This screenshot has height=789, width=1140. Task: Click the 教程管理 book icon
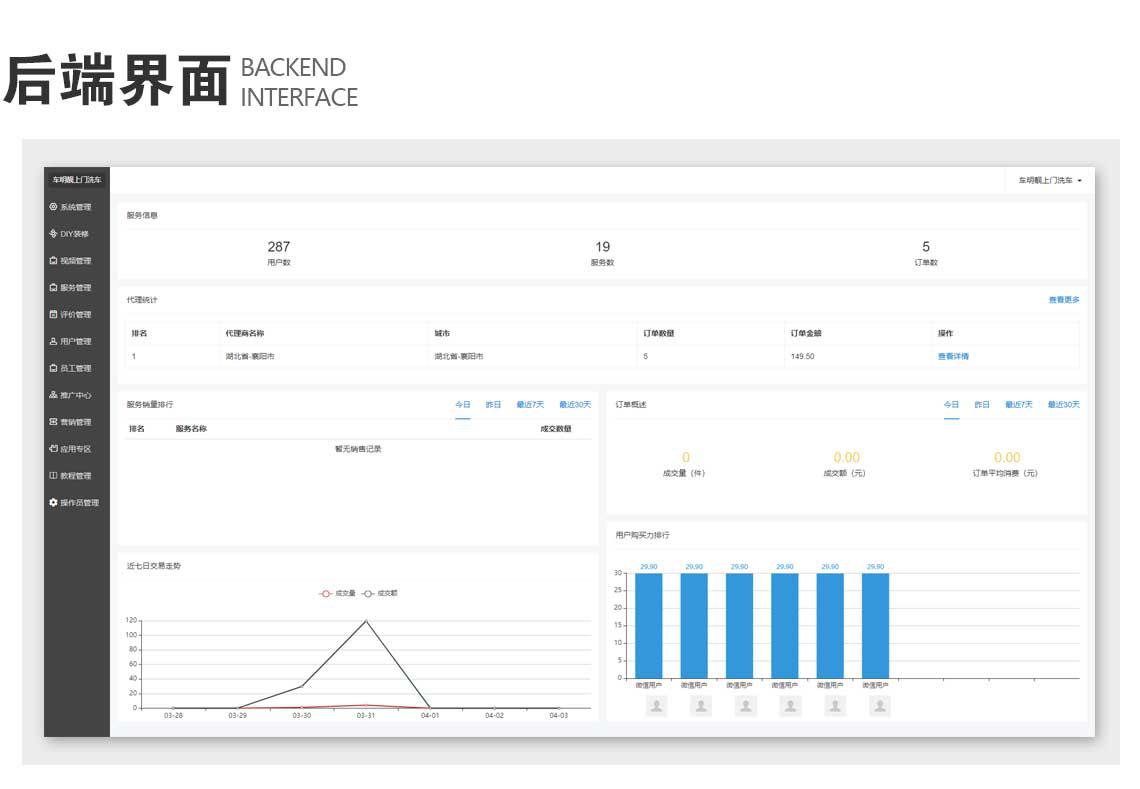point(53,476)
